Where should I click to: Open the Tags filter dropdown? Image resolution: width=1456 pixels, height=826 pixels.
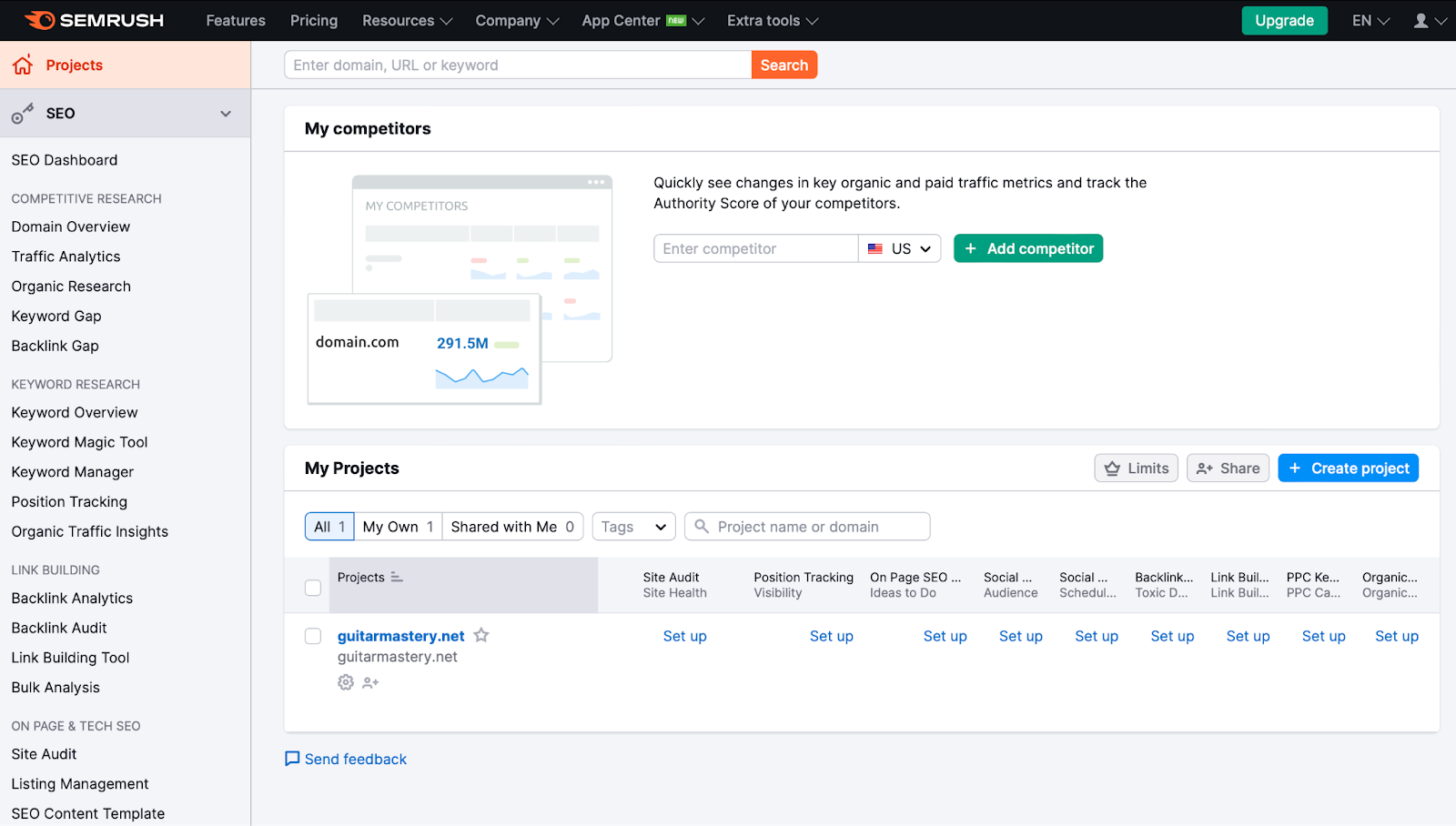[x=634, y=526]
